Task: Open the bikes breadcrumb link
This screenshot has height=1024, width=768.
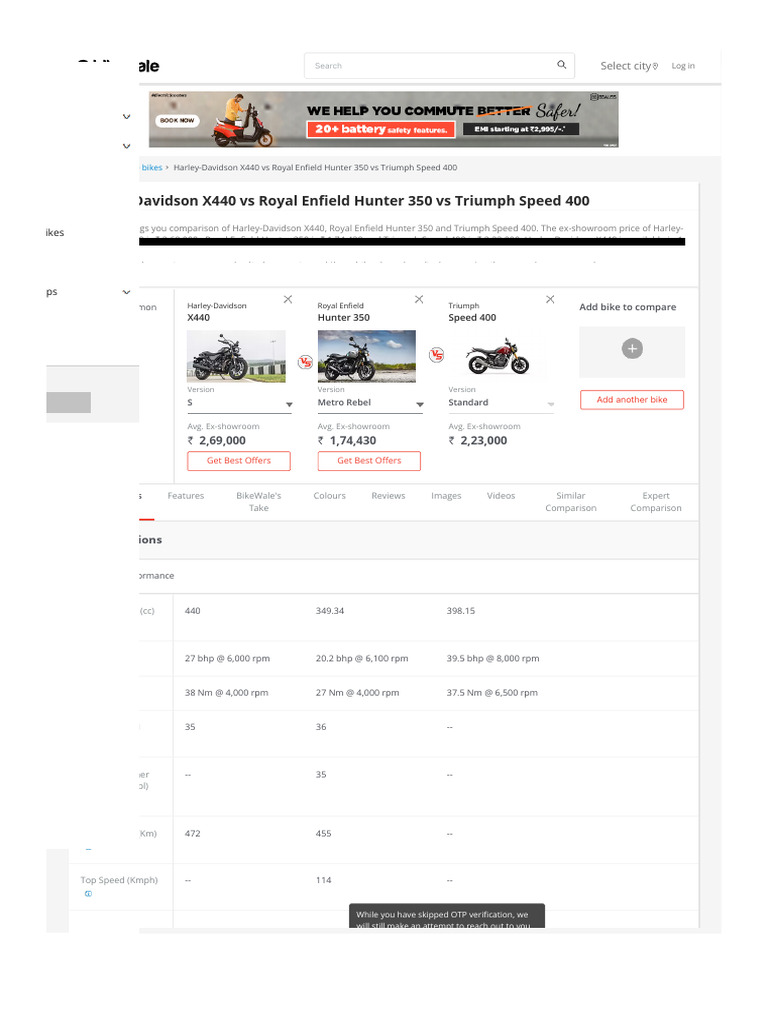Action: coord(152,167)
